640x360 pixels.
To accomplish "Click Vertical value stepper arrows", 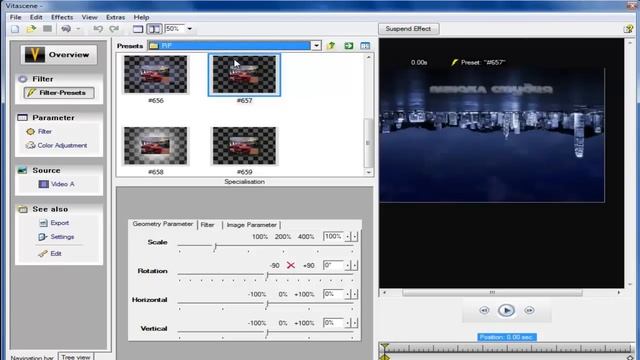I will (x=351, y=323).
